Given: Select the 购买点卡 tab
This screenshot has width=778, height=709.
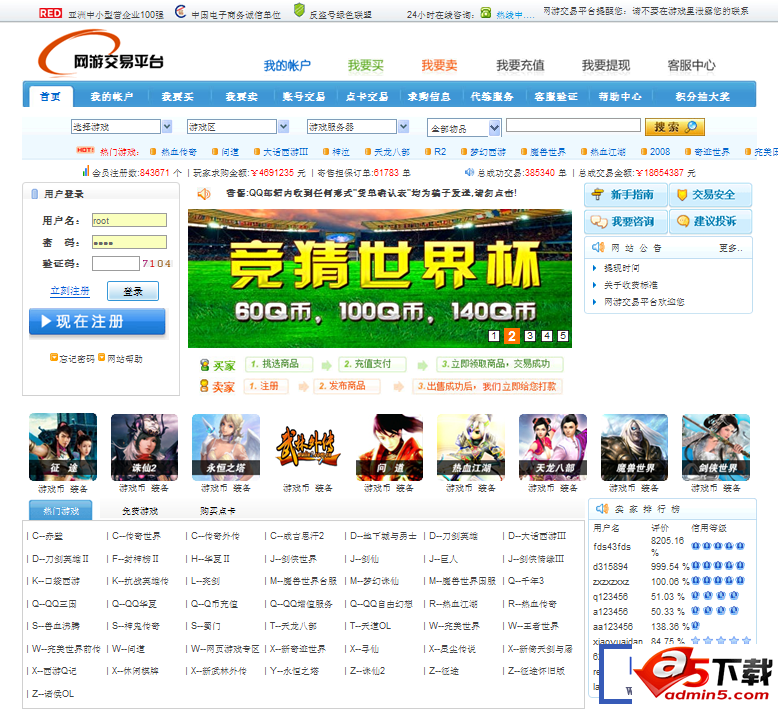Looking at the screenshot, I should point(218,511).
